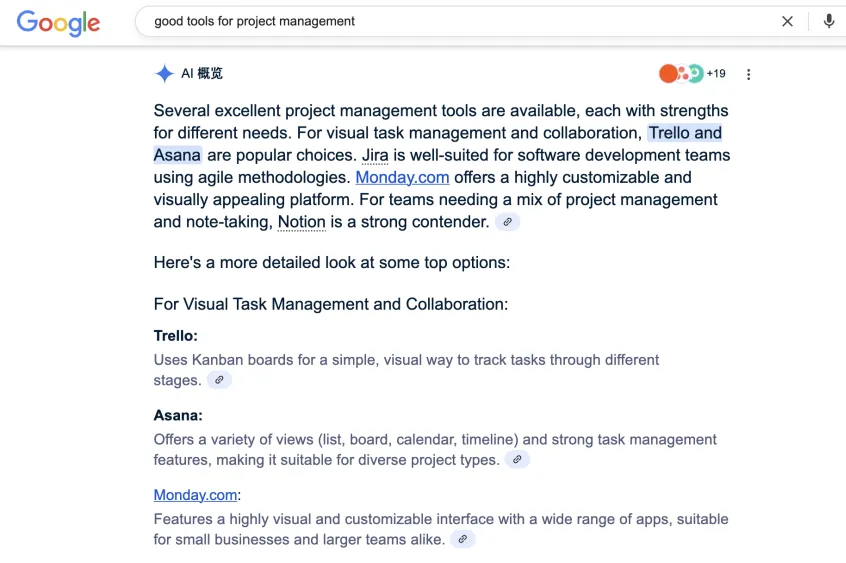Follow the Jira link in the summary
This screenshot has height=563, width=846.
(x=375, y=155)
